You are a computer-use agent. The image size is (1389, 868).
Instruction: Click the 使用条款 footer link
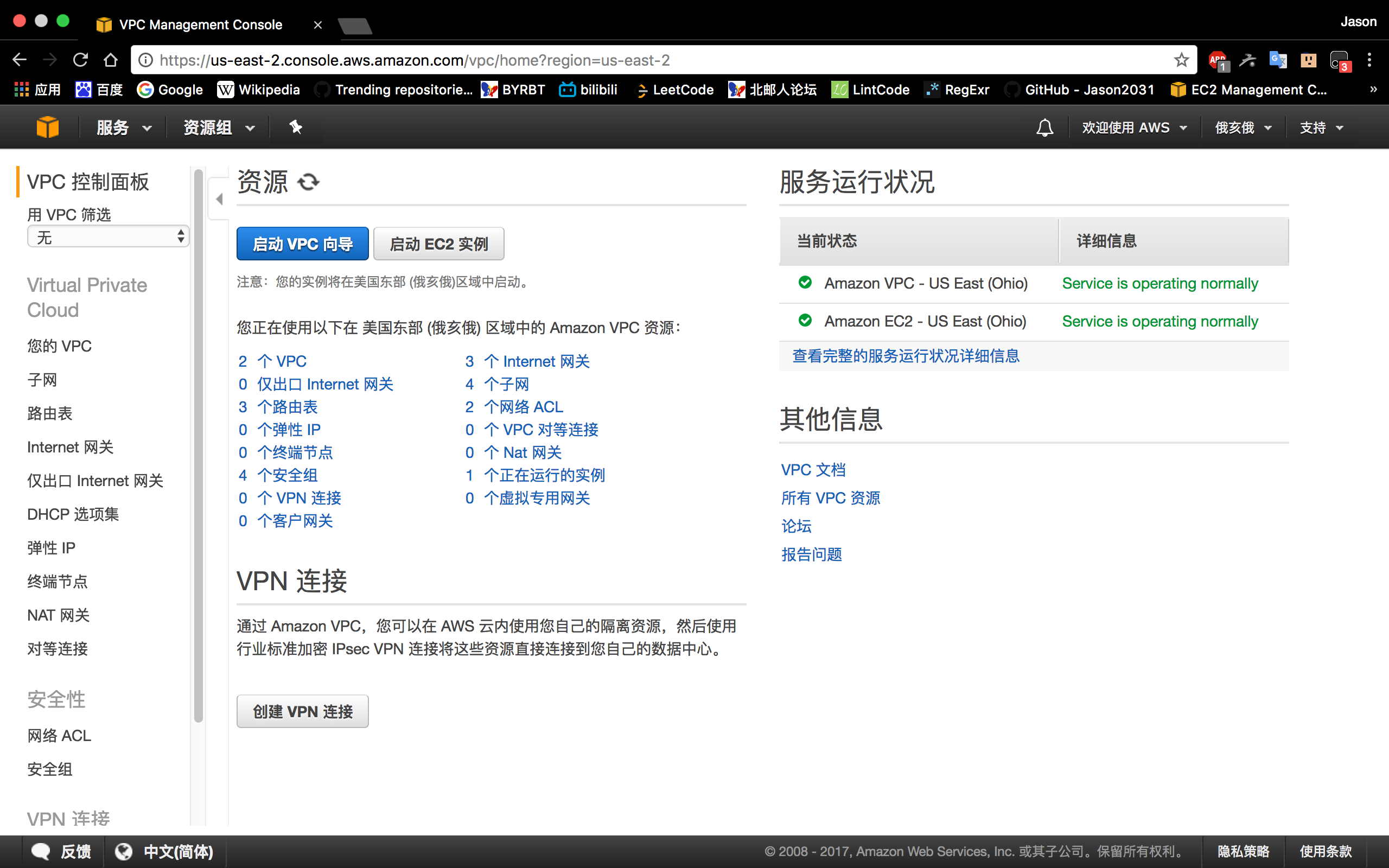(x=1326, y=851)
